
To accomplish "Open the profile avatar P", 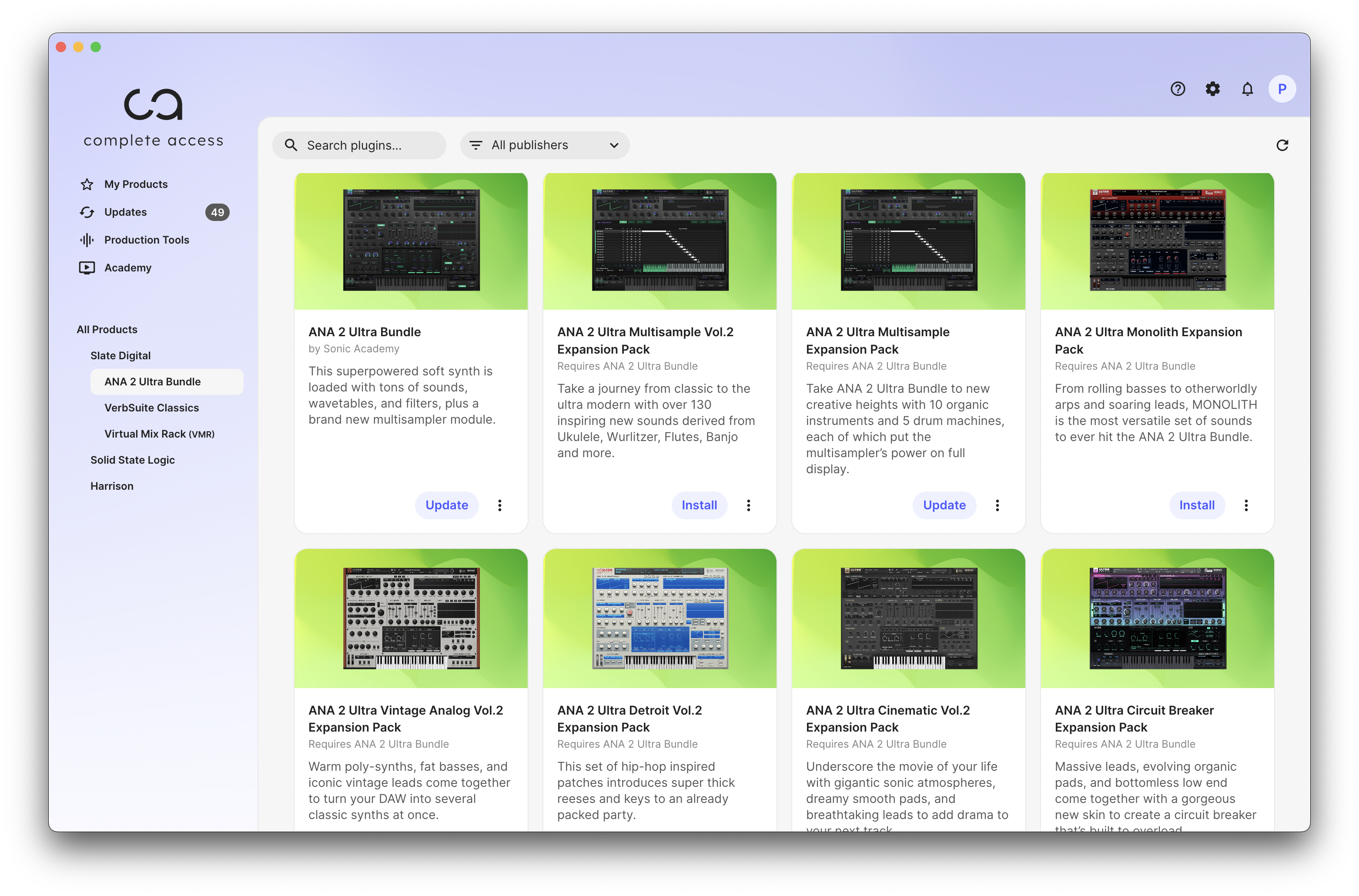I will click(x=1282, y=89).
